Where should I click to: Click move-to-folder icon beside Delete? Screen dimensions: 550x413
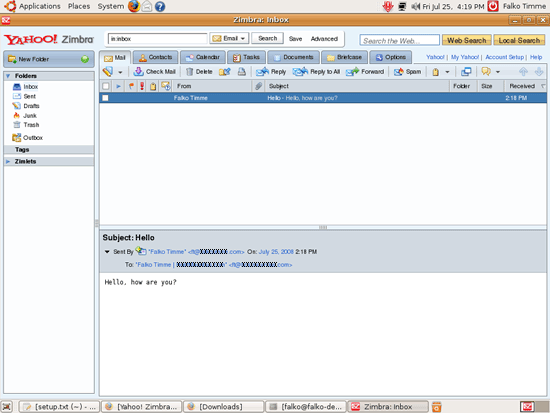(x=224, y=72)
